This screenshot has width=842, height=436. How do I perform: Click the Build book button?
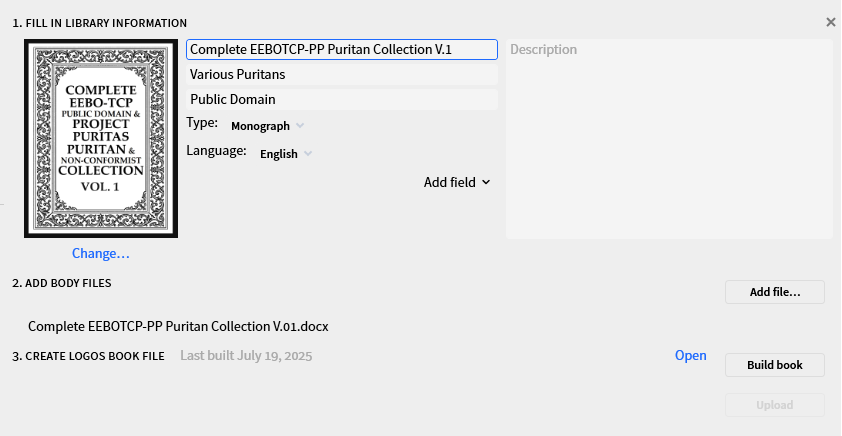[x=775, y=365]
